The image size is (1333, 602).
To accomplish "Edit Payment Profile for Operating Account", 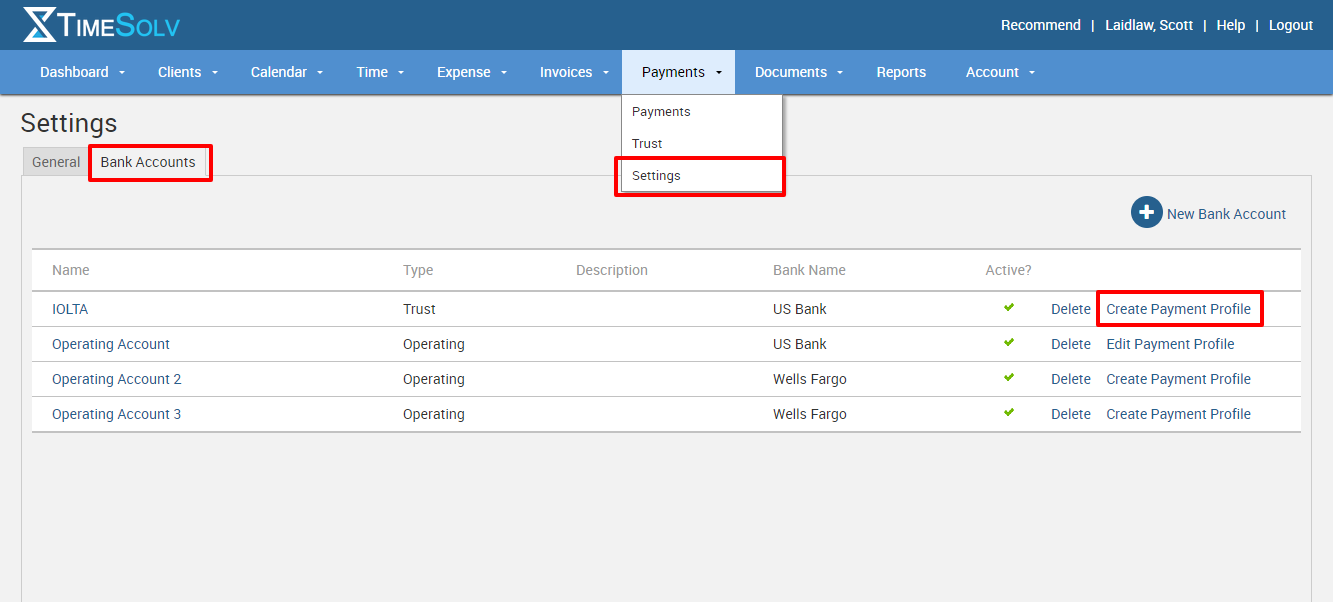I will [1170, 344].
